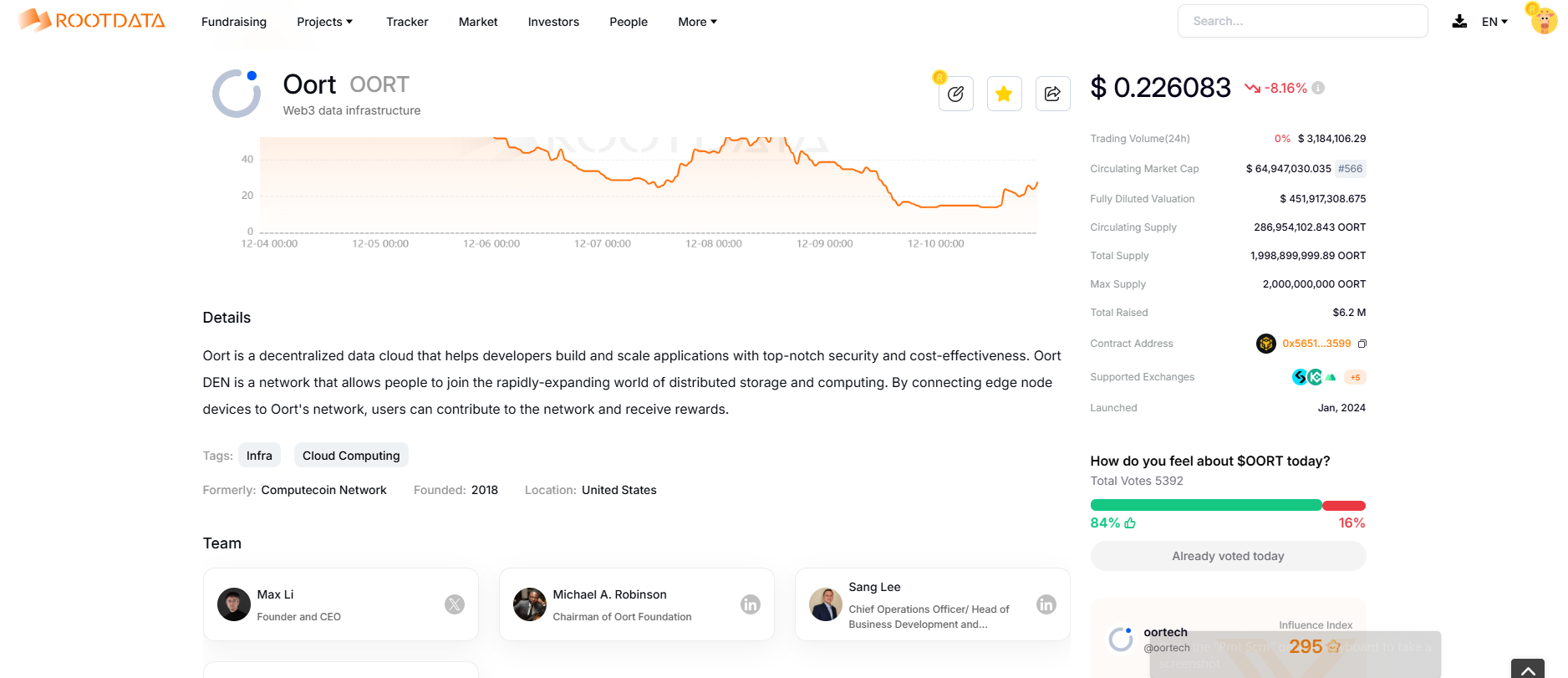Screen dimensions: 1568x678
Task: Open the third supported exchange icon
Action: [1331, 377]
